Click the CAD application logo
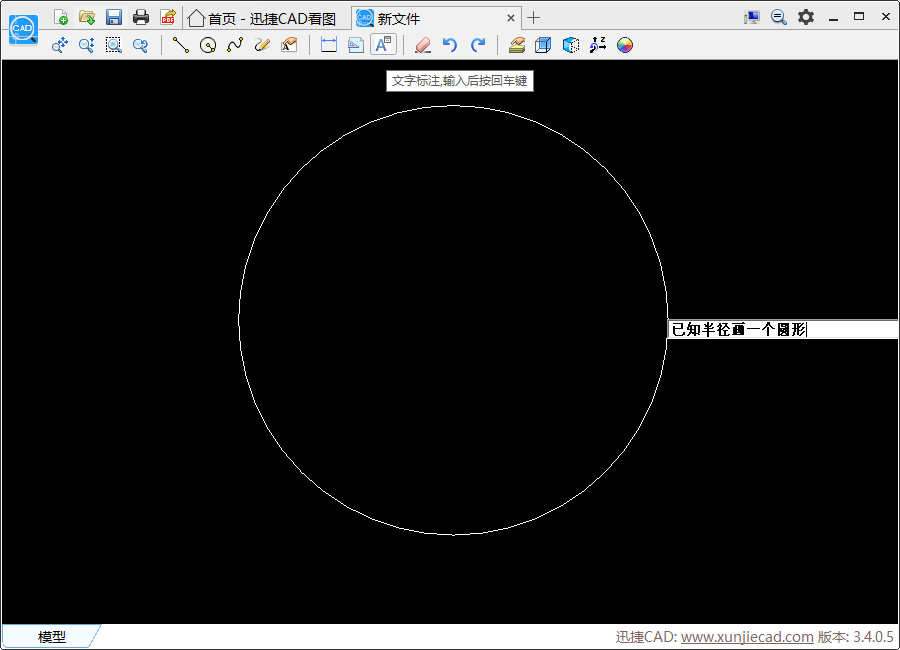Image resolution: width=900 pixels, height=650 pixels. (23, 30)
